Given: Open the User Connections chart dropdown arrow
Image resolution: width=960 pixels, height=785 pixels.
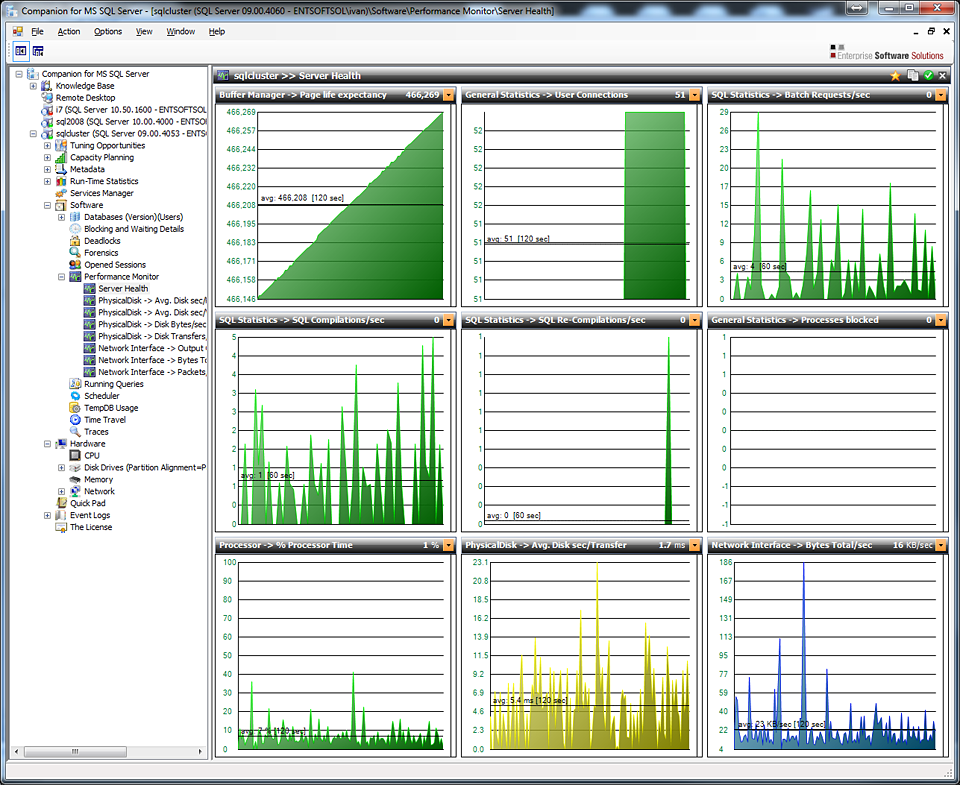Looking at the screenshot, I should coord(694,95).
